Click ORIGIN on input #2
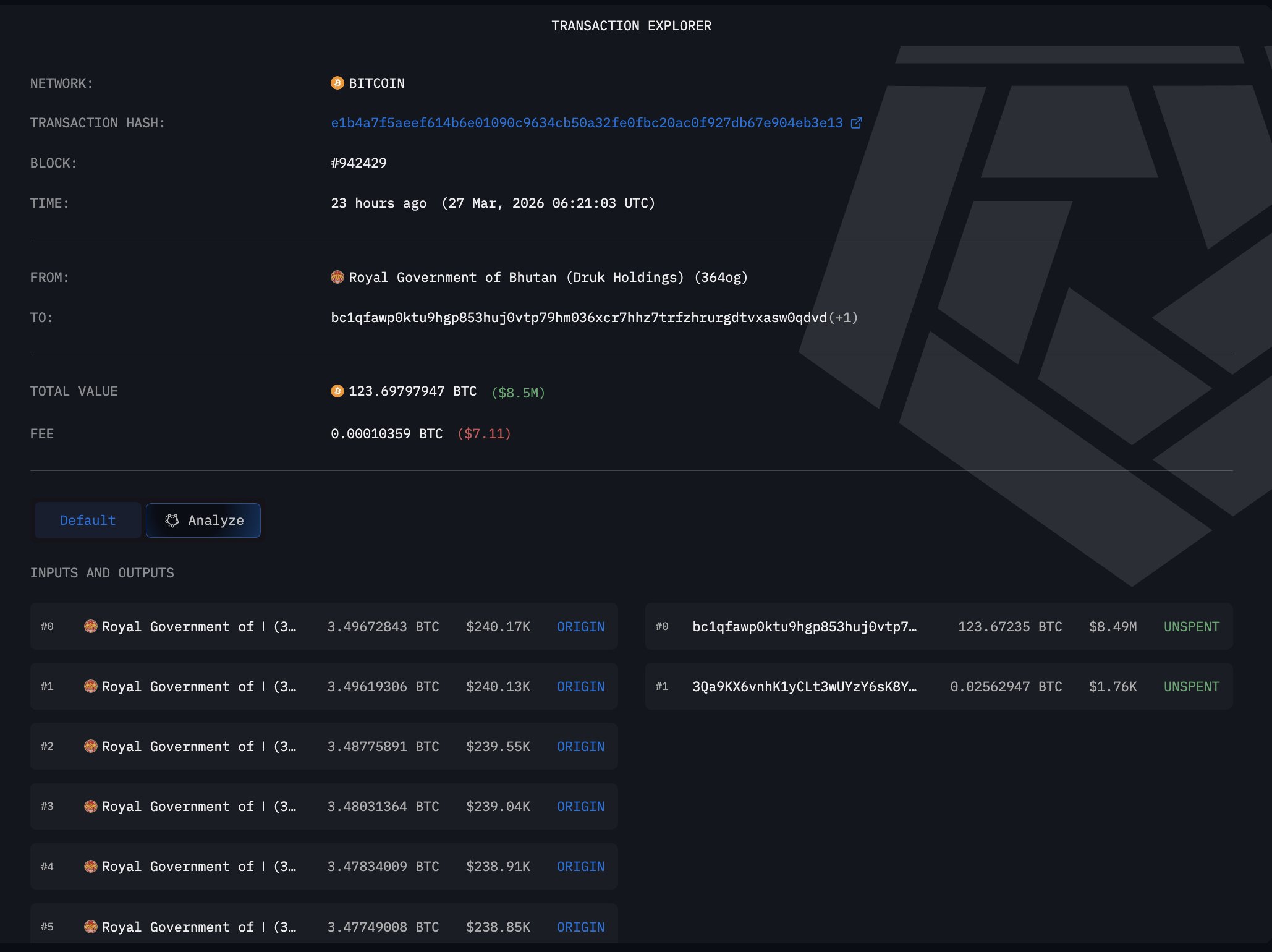1272x952 pixels. tap(580, 746)
